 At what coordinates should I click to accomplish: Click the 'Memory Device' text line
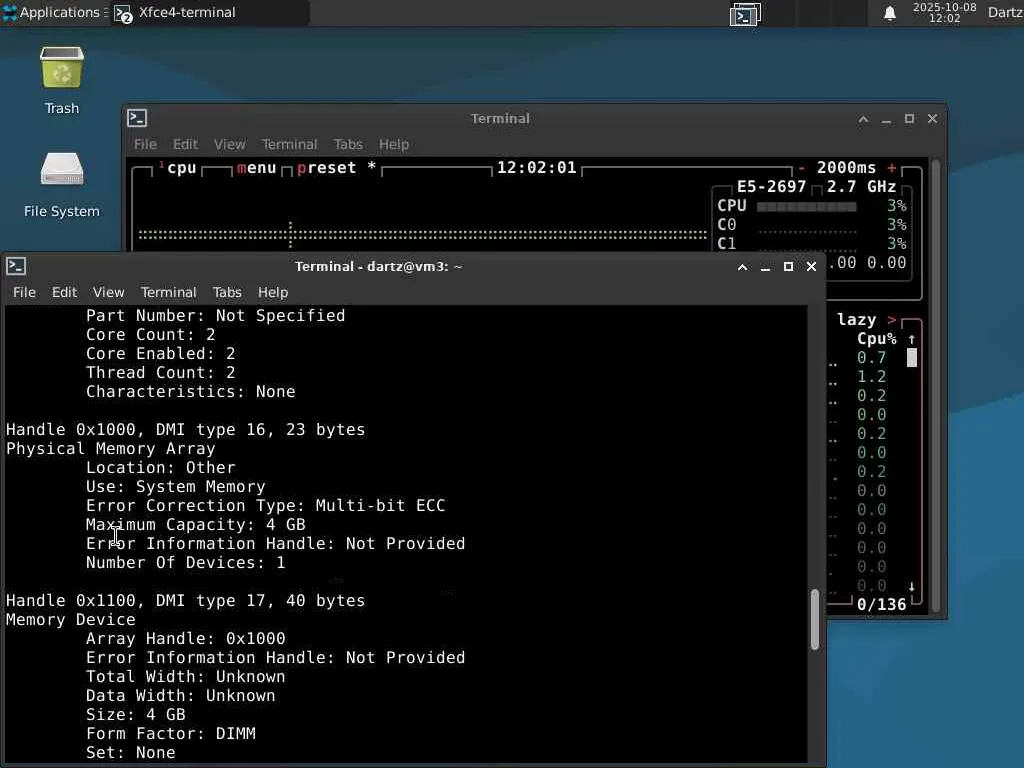click(x=71, y=619)
